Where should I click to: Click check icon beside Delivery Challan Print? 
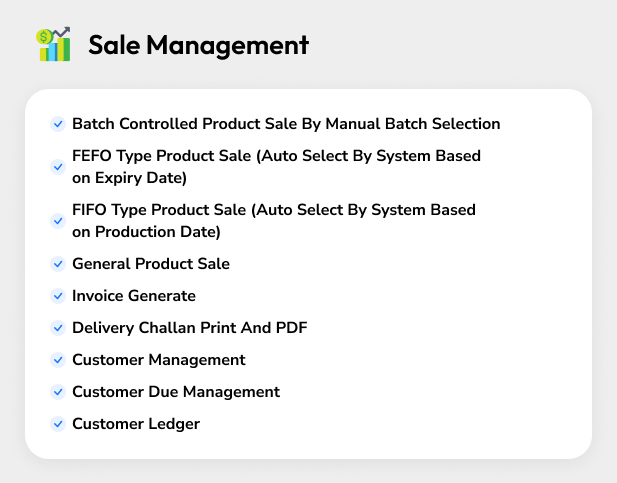coord(58,328)
